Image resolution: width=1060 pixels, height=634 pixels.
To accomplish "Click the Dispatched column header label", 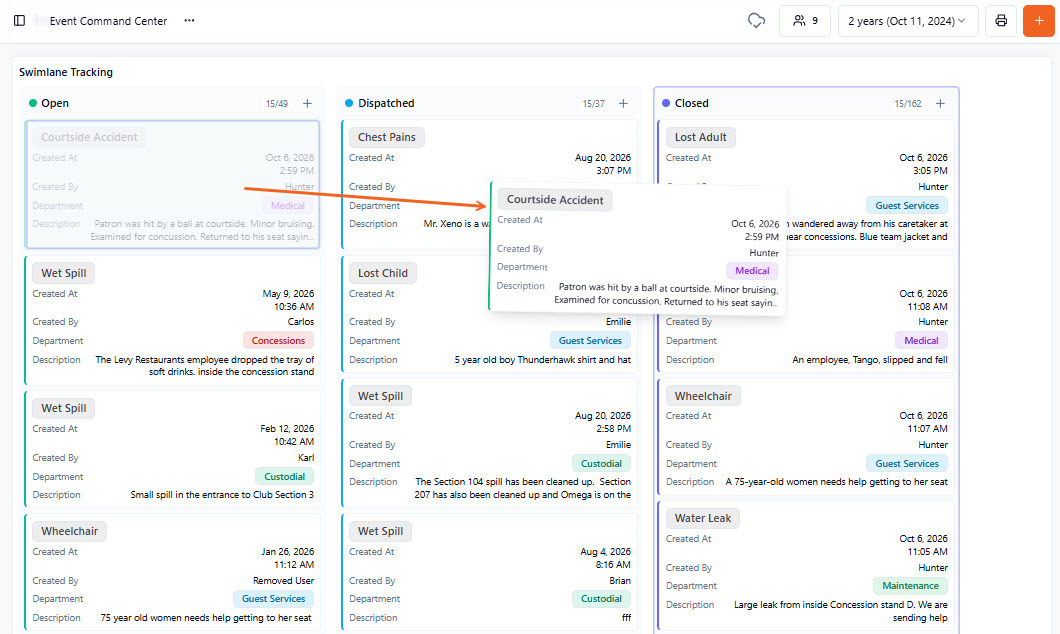I will click(386, 103).
